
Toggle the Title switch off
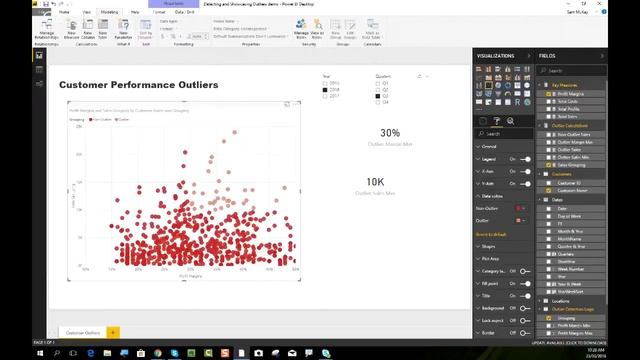click(x=525, y=296)
